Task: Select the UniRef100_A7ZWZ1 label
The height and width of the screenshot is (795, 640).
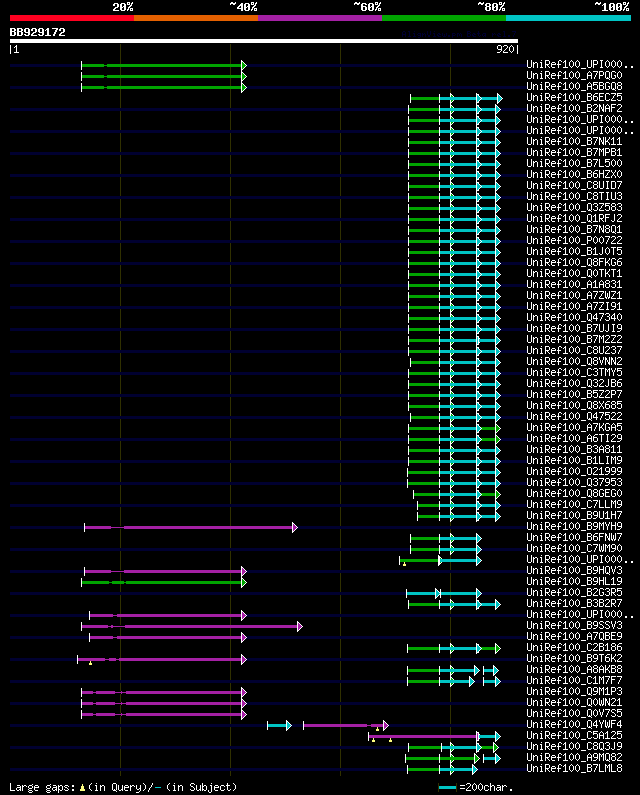Action: 574,296
